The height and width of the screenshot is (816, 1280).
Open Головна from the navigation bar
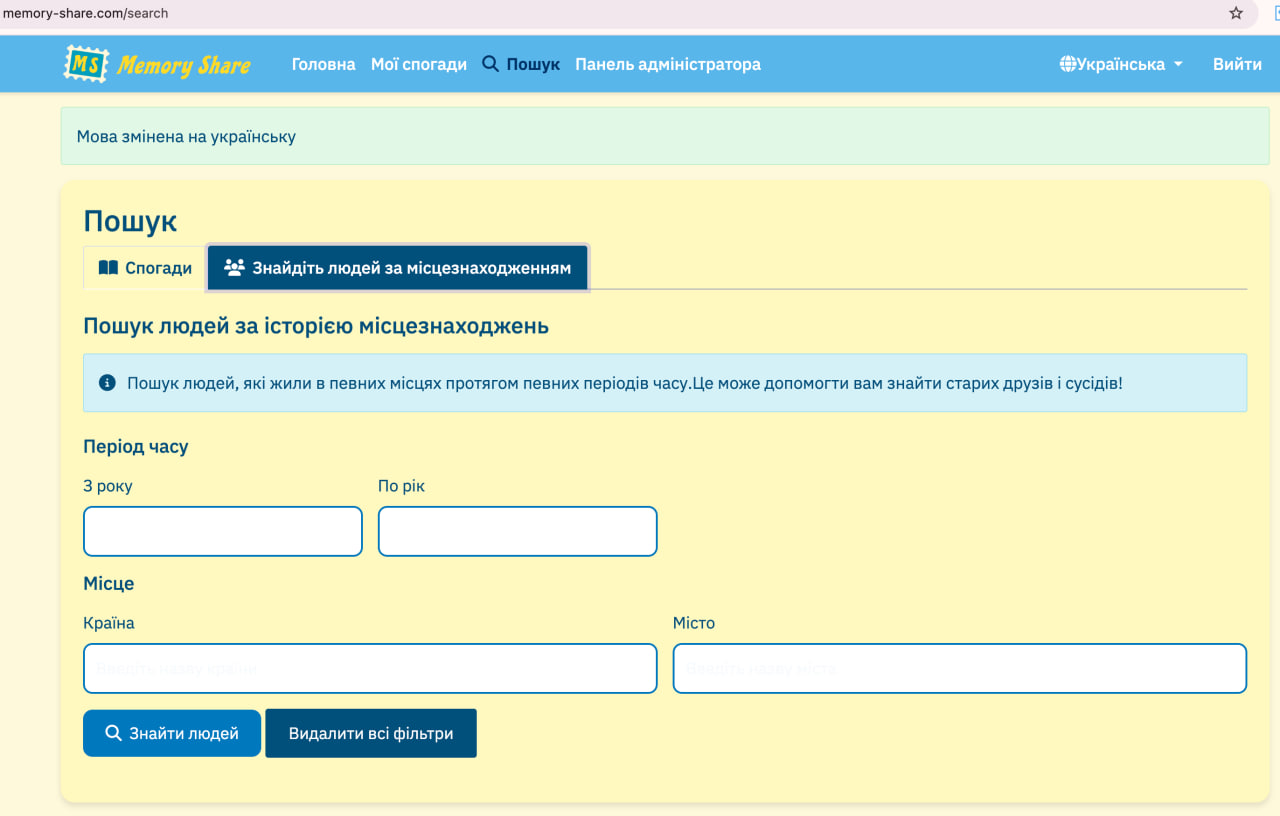(323, 64)
